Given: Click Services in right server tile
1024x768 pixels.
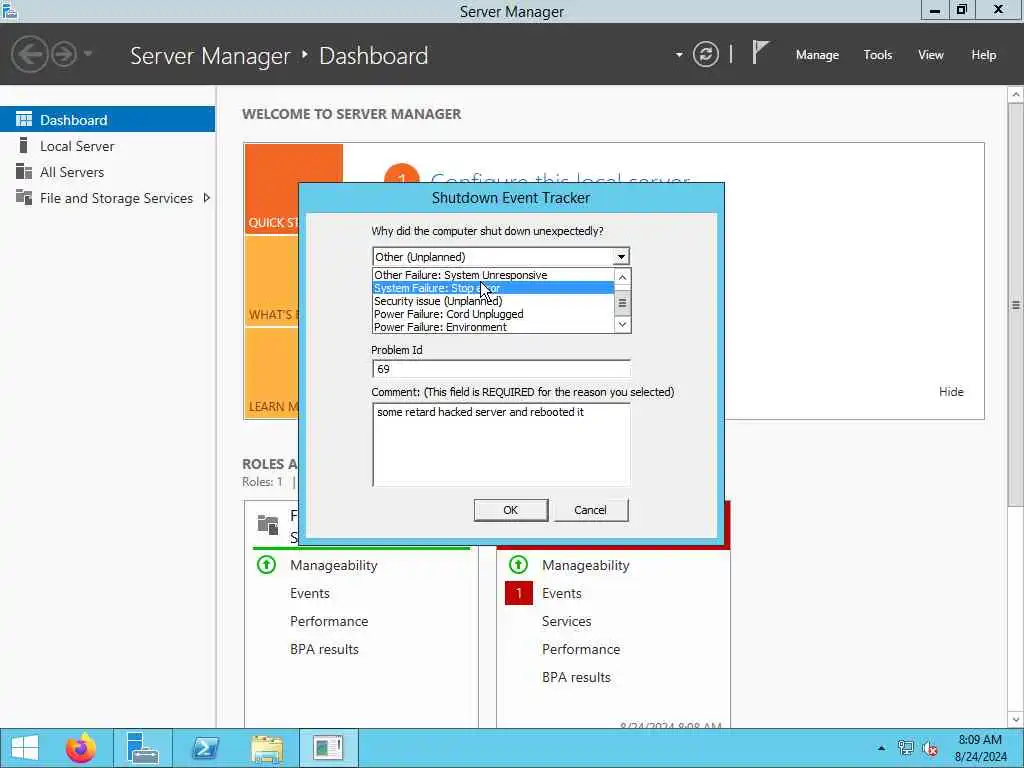Looking at the screenshot, I should (567, 621).
